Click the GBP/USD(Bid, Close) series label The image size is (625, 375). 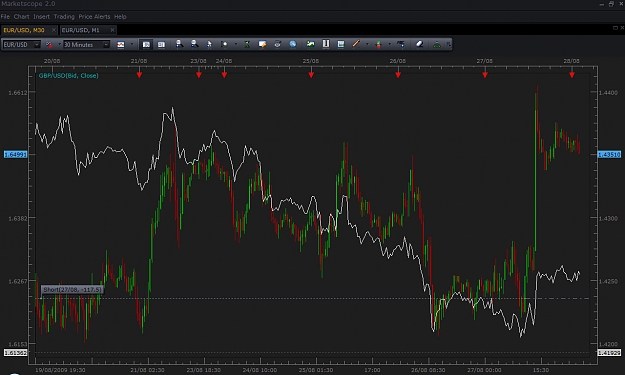[x=68, y=76]
